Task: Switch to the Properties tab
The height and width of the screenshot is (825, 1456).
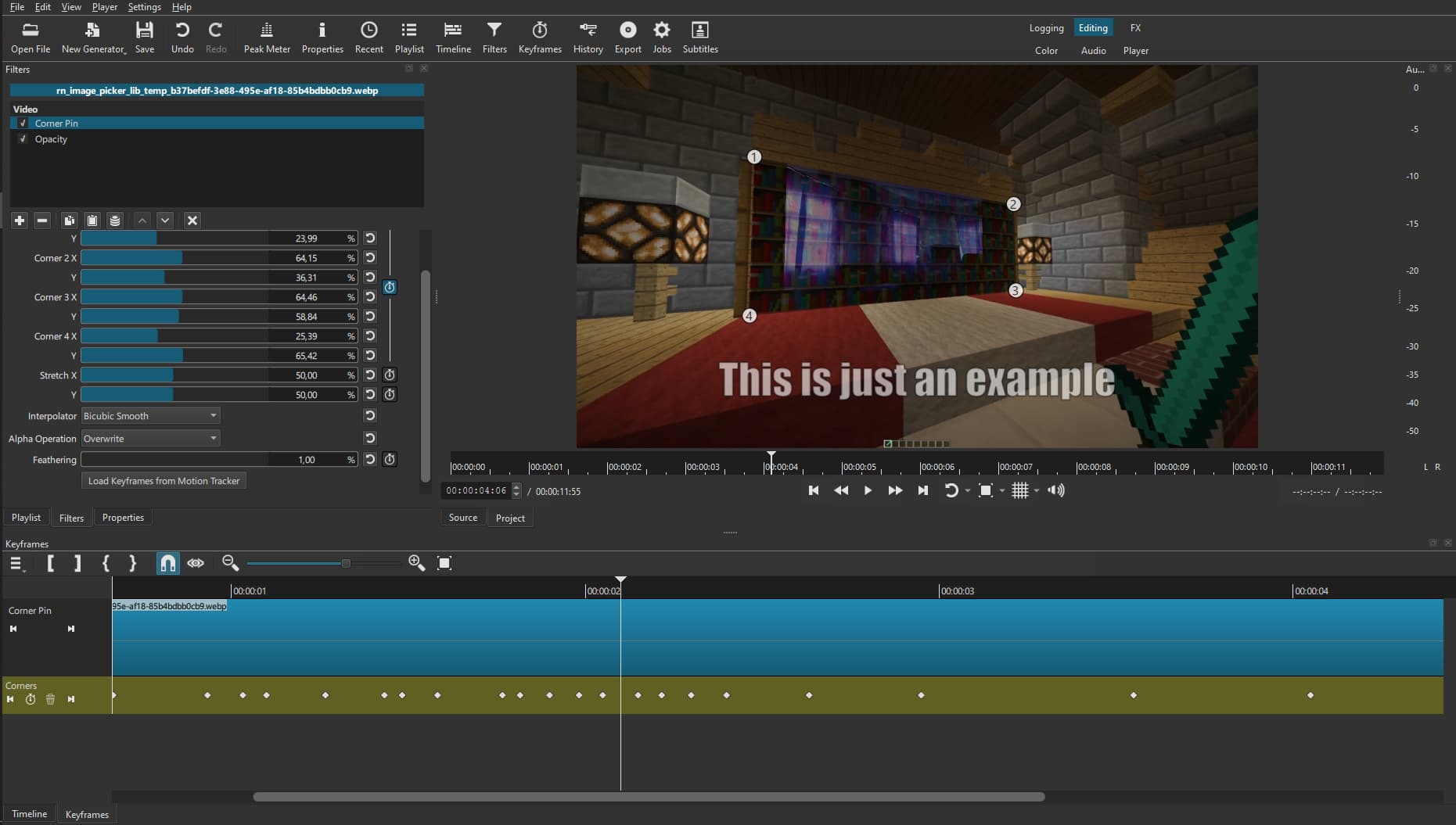Action: pyautogui.click(x=123, y=518)
